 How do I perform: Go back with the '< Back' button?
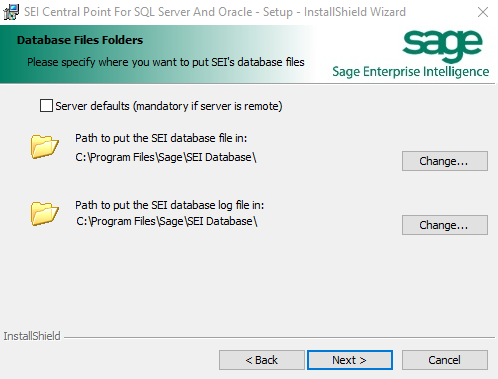coord(262,360)
